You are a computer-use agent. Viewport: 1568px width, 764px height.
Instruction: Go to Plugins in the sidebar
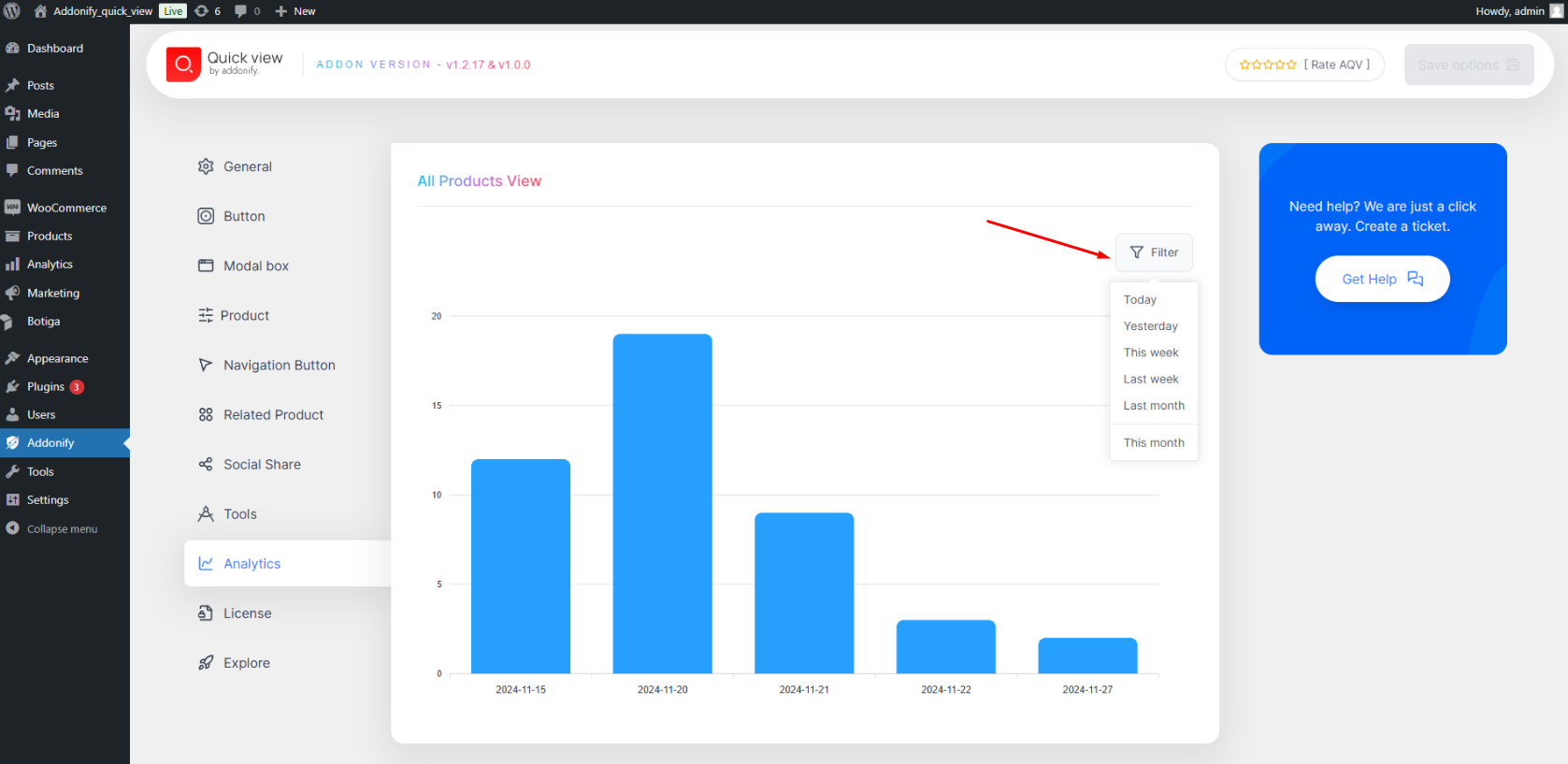tap(46, 386)
